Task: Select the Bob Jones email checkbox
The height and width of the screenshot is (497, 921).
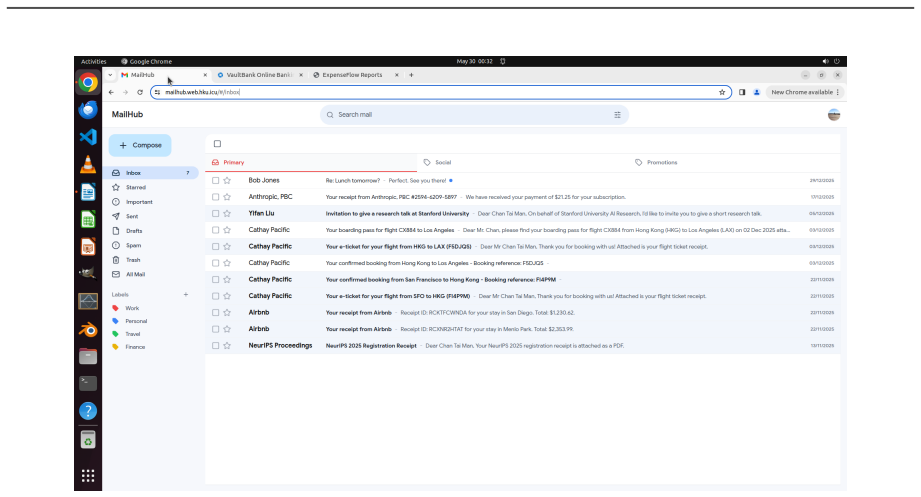Action: 216,180
